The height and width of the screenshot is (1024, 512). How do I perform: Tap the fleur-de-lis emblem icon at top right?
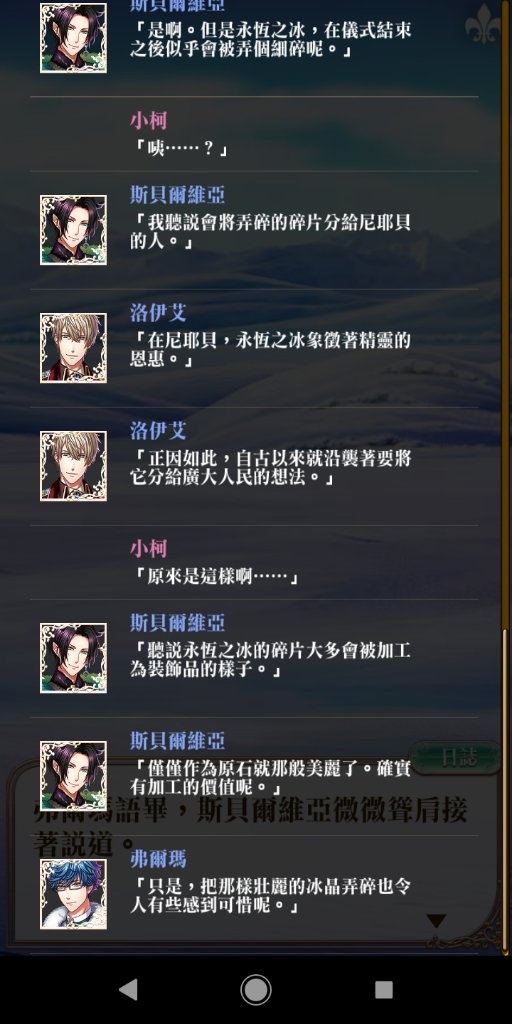coord(483,24)
